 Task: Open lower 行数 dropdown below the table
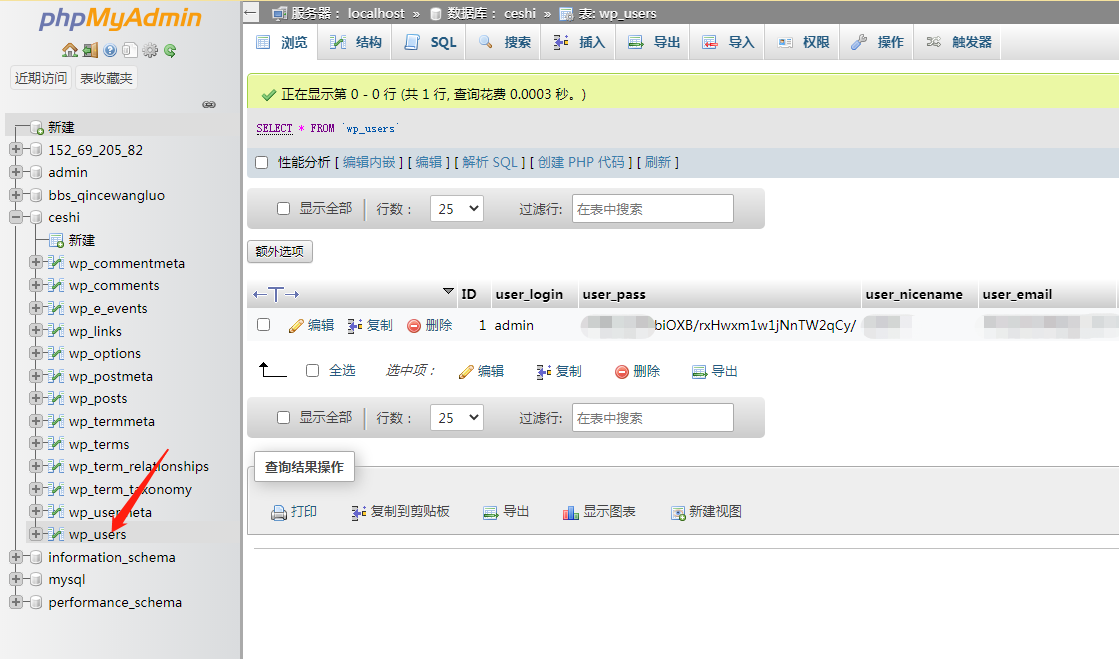coord(457,418)
